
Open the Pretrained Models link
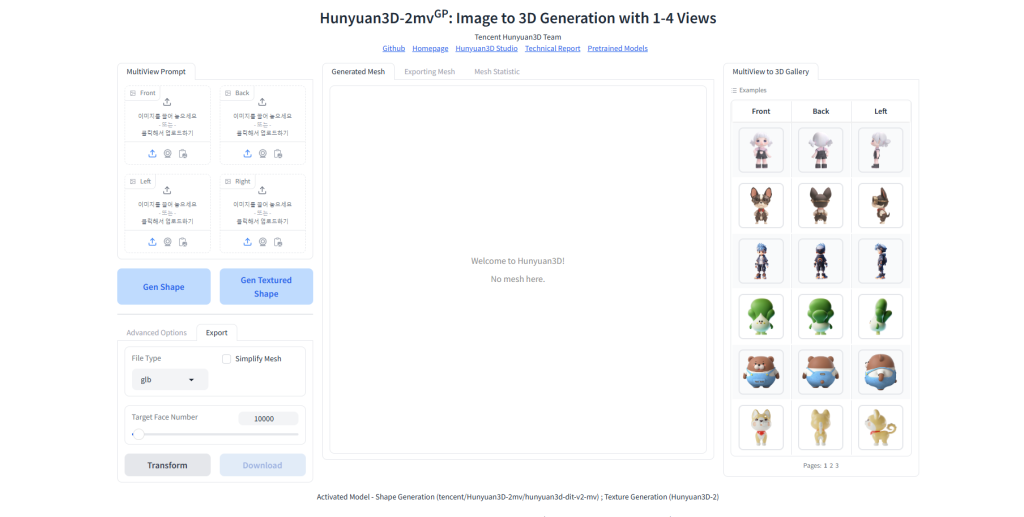pyautogui.click(x=618, y=48)
